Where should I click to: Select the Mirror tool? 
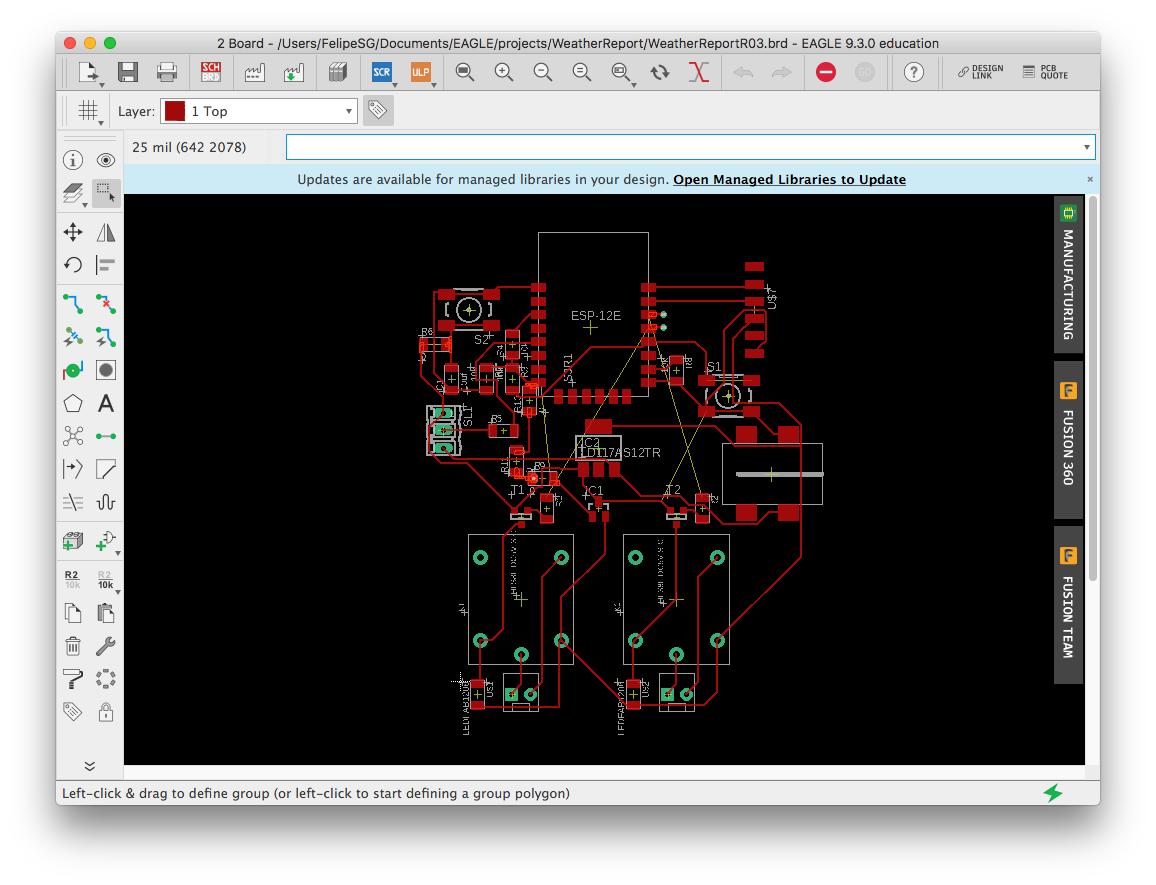pyautogui.click(x=106, y=233)
